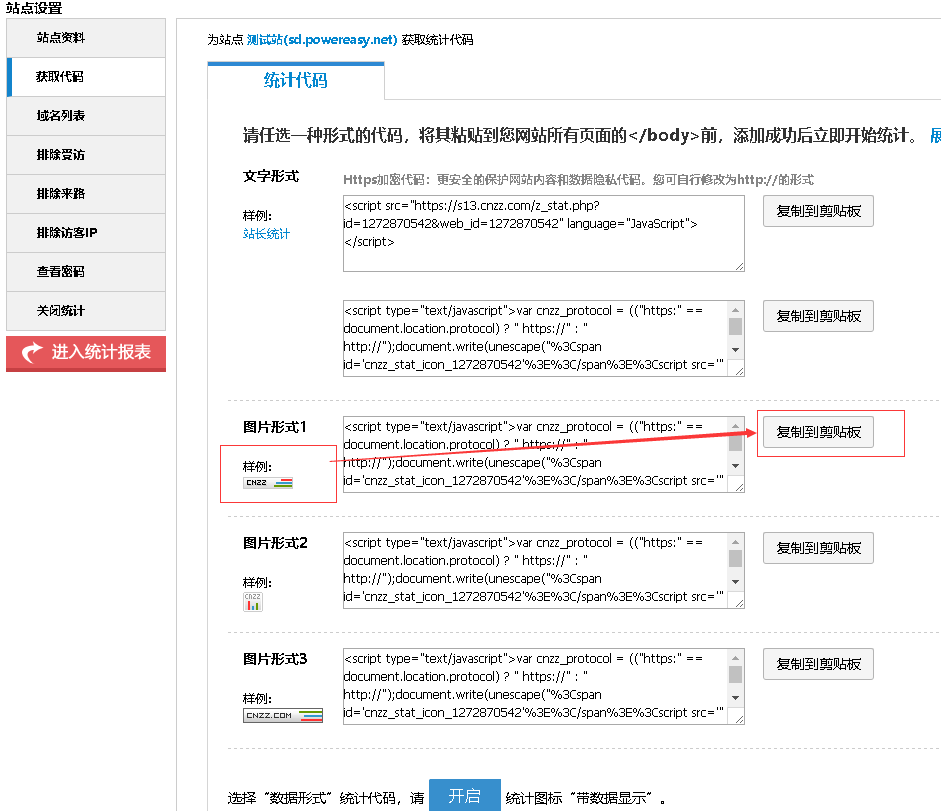Click the small chart icon under 图片形式2
The image size is (941, 811).
coord(253,600)
